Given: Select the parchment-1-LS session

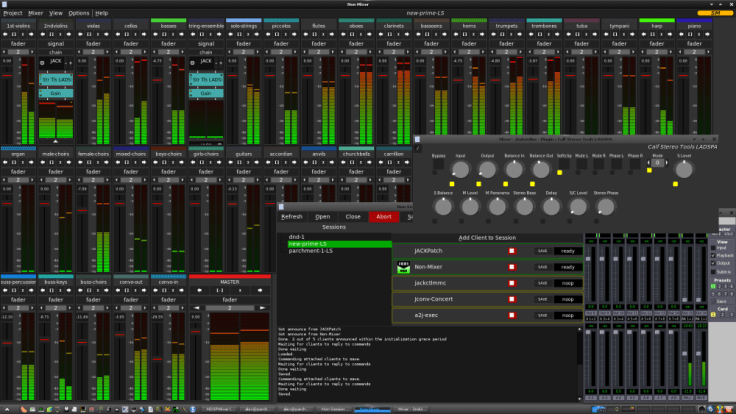Looking at the screenshot, I should coord(309,250).
